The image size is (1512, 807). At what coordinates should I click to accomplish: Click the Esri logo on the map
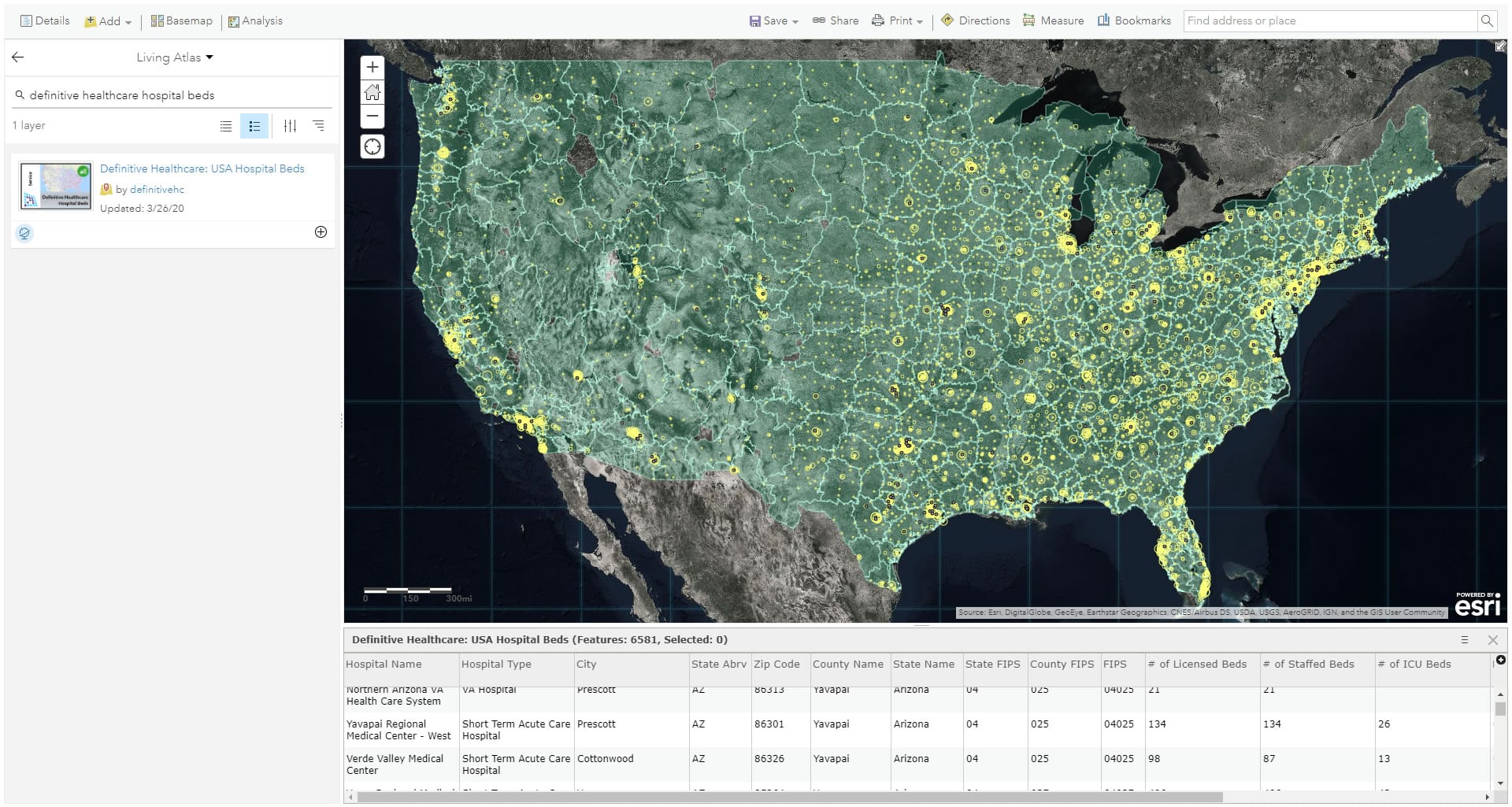click(x=1477, y=605)
